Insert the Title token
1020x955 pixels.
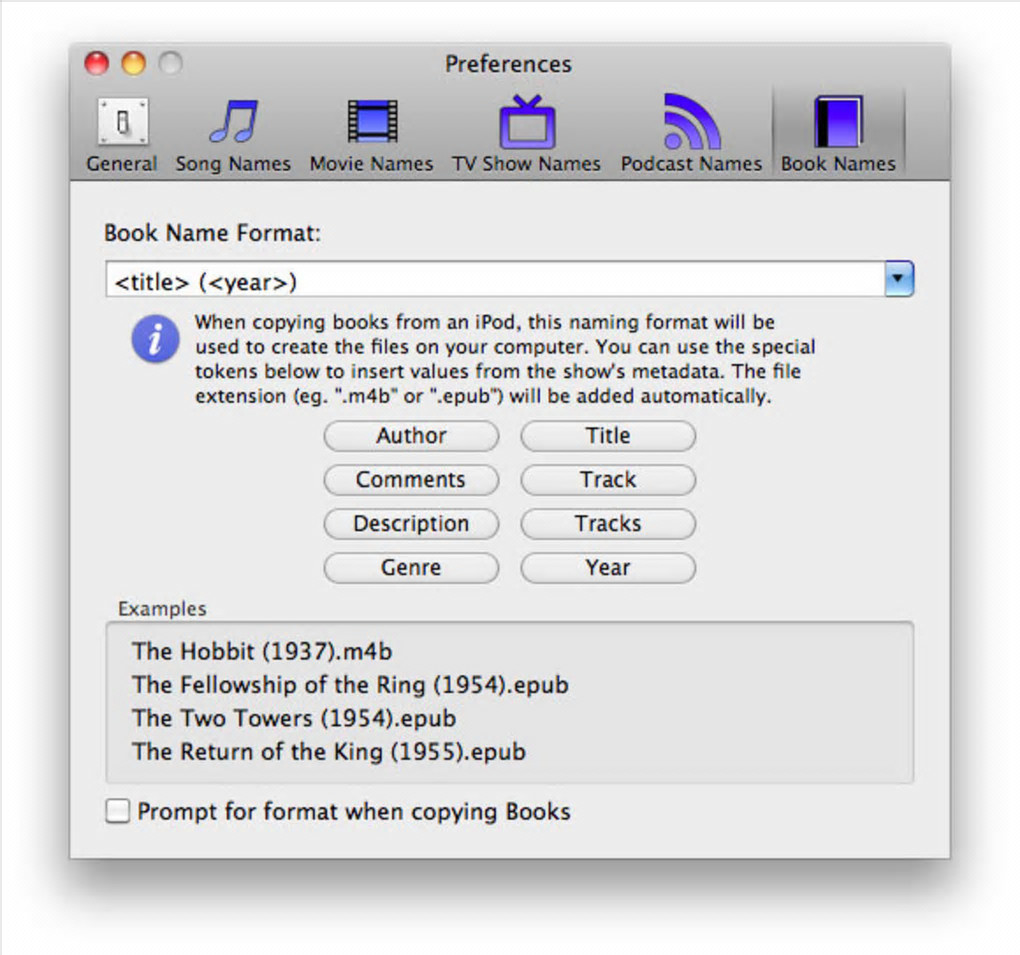point(608,436)
